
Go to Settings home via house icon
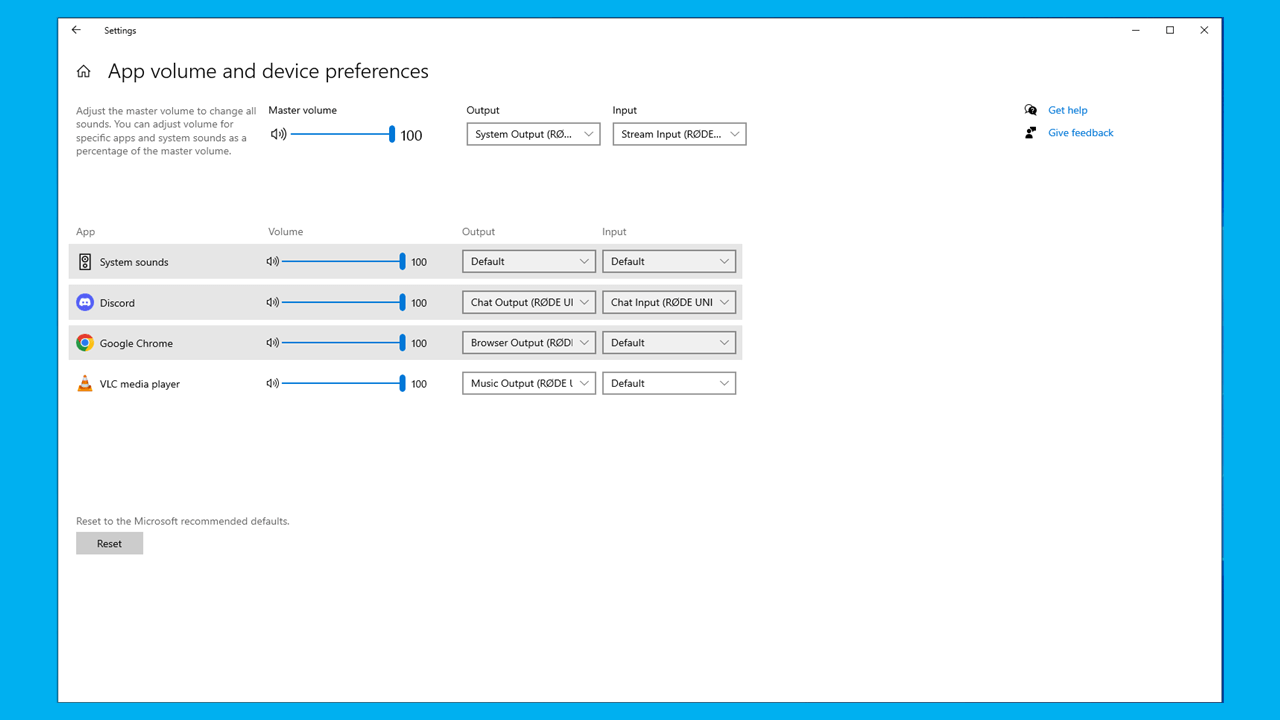pos(84,72)
